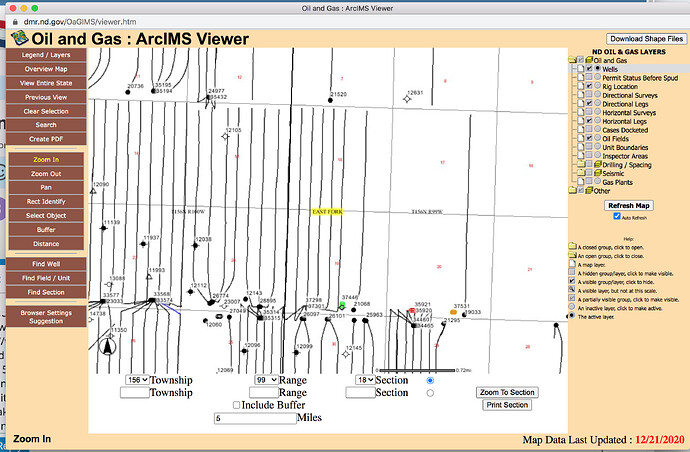Expand the Other layer group folder
690x452 pixels.
(572, 191)
